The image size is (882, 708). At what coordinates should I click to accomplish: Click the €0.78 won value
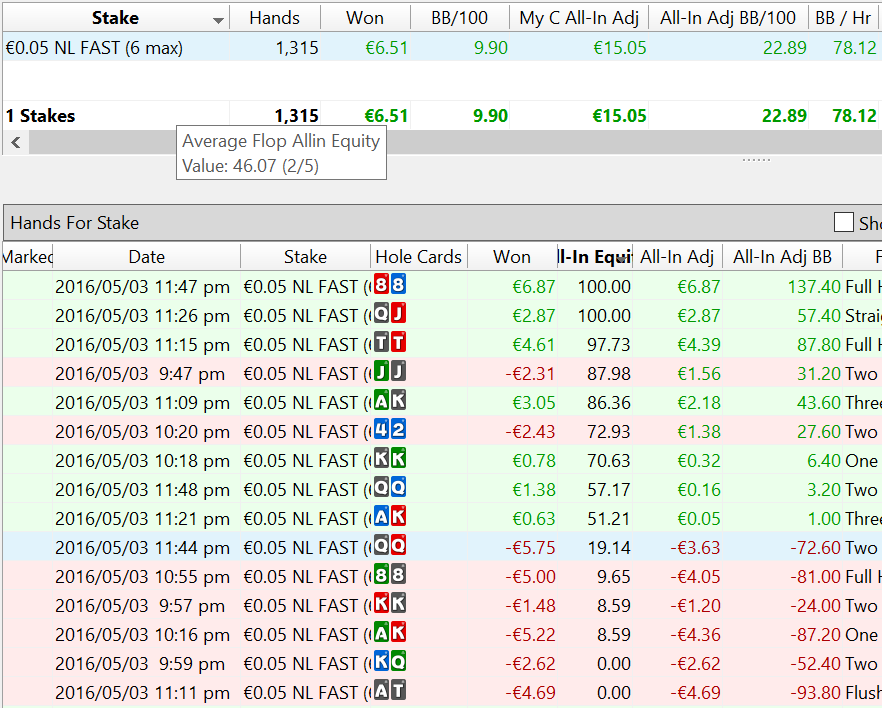(x=534, y=461)
